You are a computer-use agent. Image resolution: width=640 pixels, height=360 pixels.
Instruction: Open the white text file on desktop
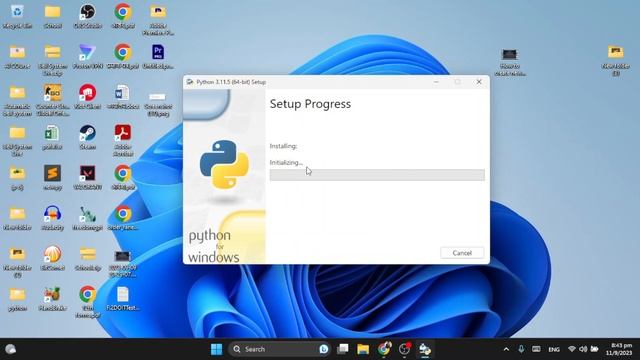[123, 299]
